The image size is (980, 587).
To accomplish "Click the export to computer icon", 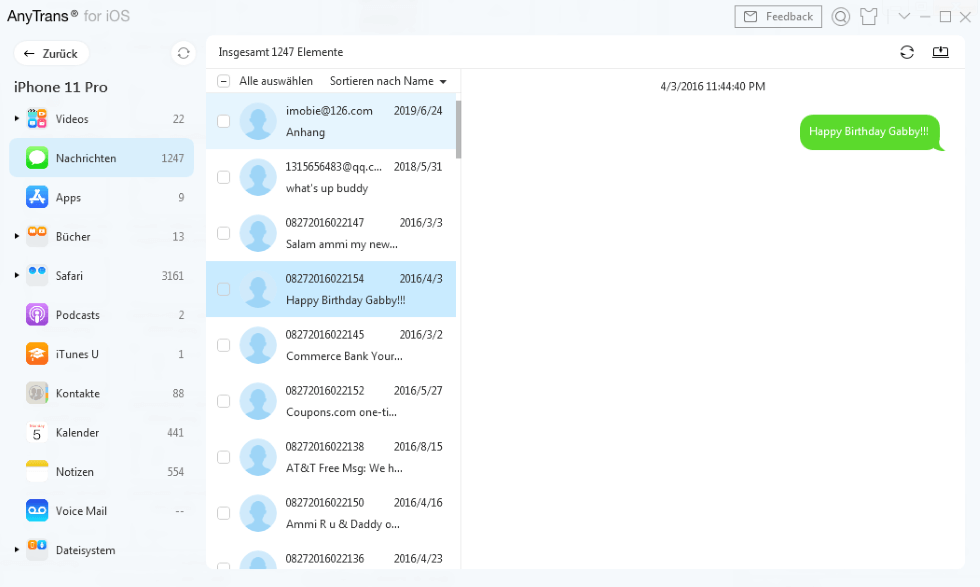I will tap(940, 52).
